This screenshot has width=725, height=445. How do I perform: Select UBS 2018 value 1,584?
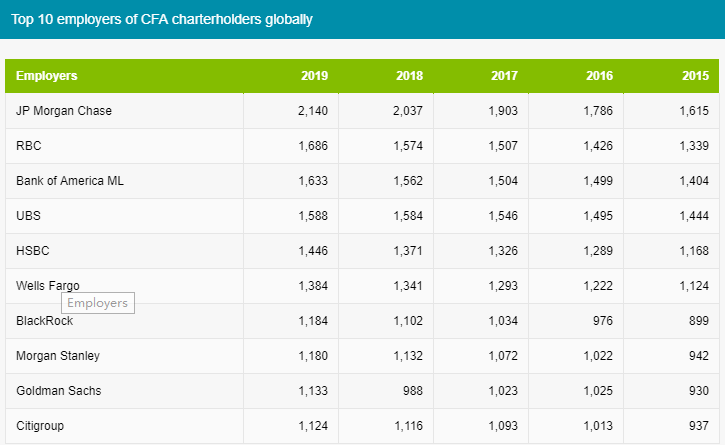408,216
